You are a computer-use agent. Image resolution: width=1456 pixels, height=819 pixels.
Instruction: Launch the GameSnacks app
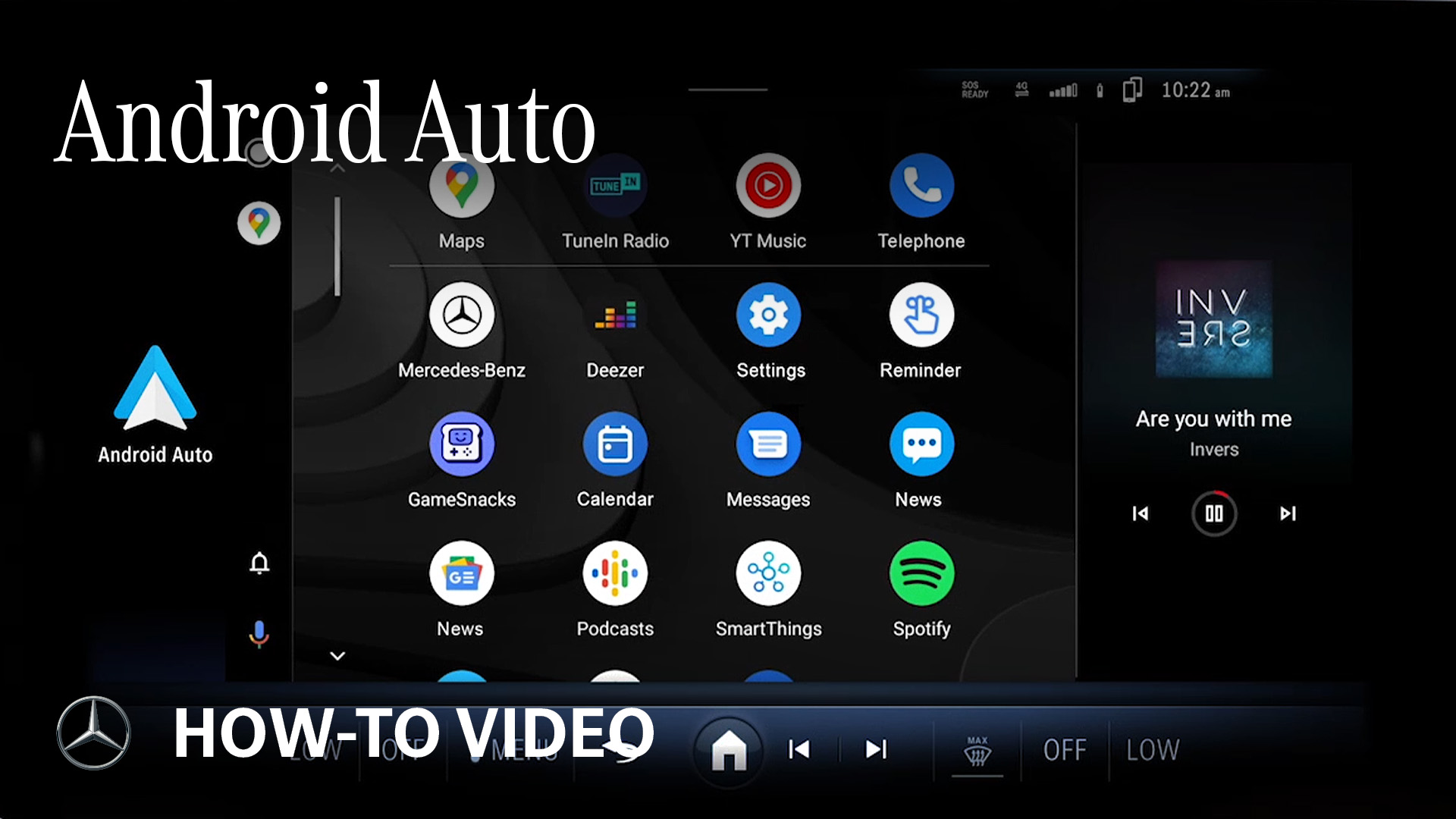(462, 444)
